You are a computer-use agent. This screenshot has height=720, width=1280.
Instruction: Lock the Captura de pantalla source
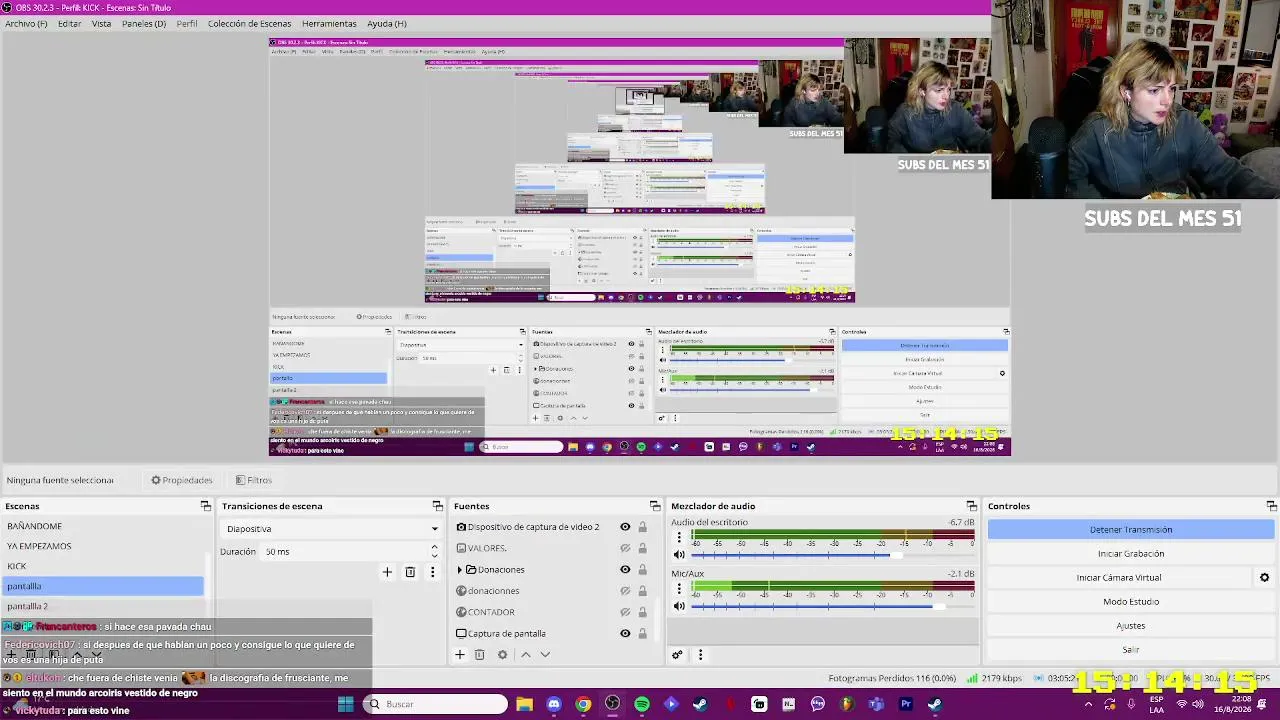click(642, 633)
